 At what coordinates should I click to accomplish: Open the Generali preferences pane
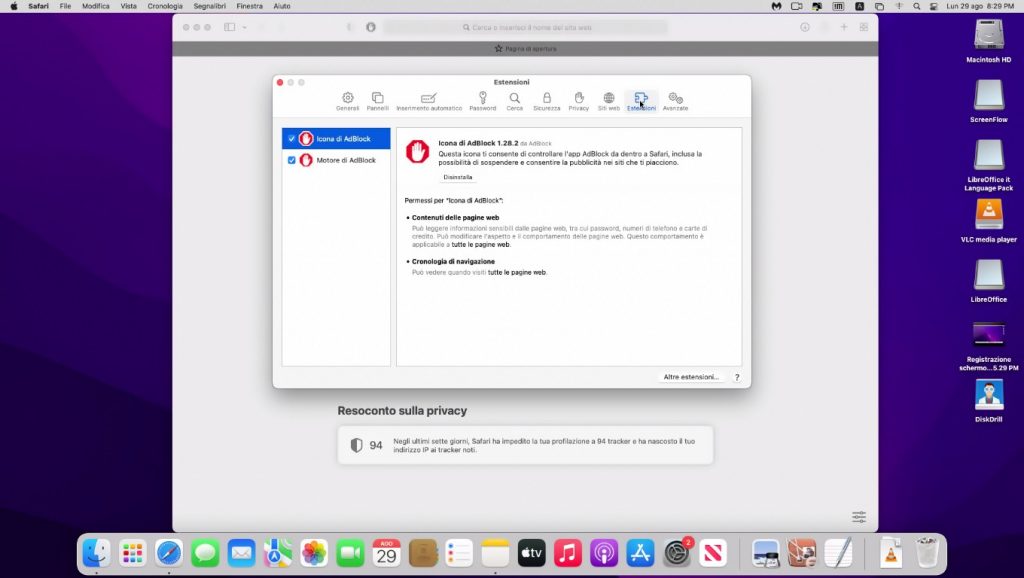click(347, 101)
